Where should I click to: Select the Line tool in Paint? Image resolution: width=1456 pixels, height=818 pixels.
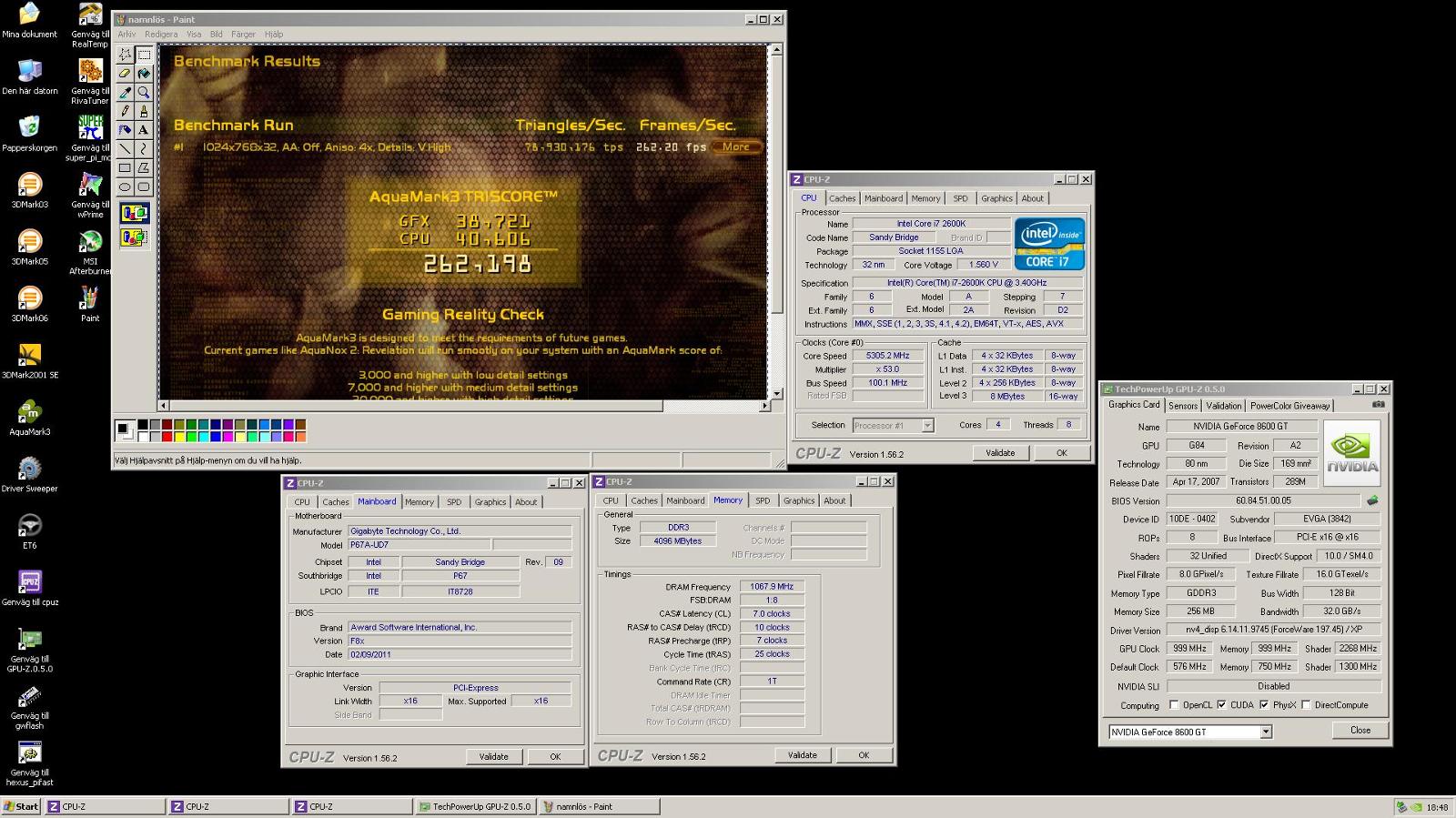click(125, 149)
